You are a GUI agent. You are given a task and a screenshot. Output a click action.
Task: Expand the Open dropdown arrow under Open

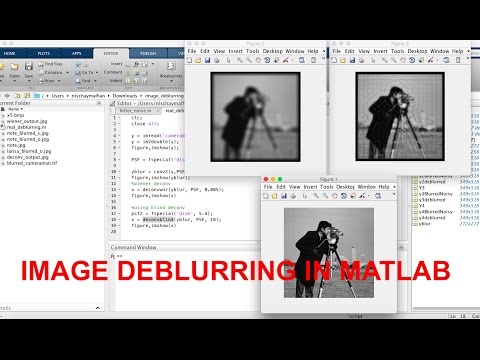tap(14, 81)
